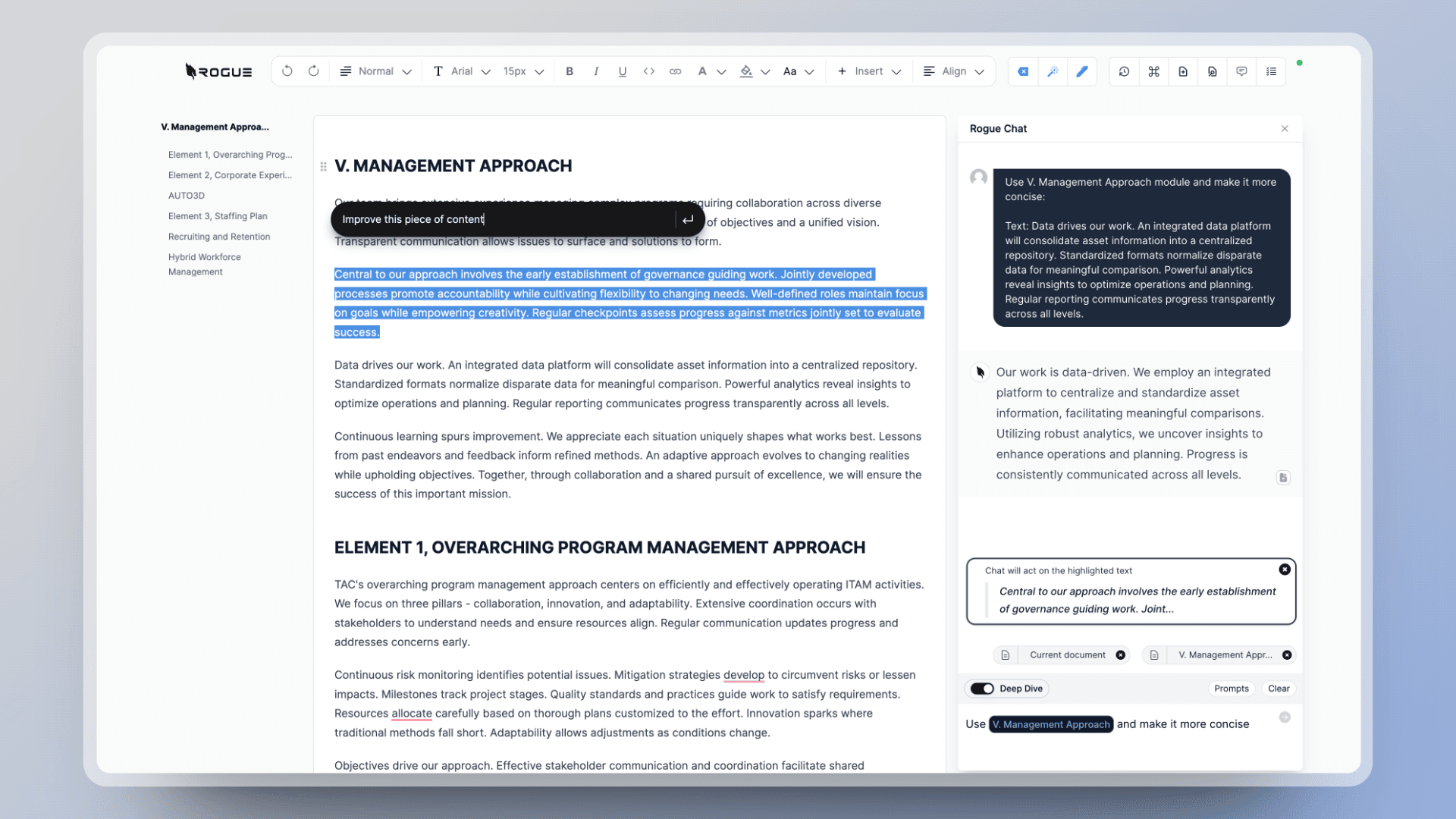The height and width of the screenshot is (819, 1456).
Task: Click the text color A icon
Action: pyautogui.click(x=702, y=71)
